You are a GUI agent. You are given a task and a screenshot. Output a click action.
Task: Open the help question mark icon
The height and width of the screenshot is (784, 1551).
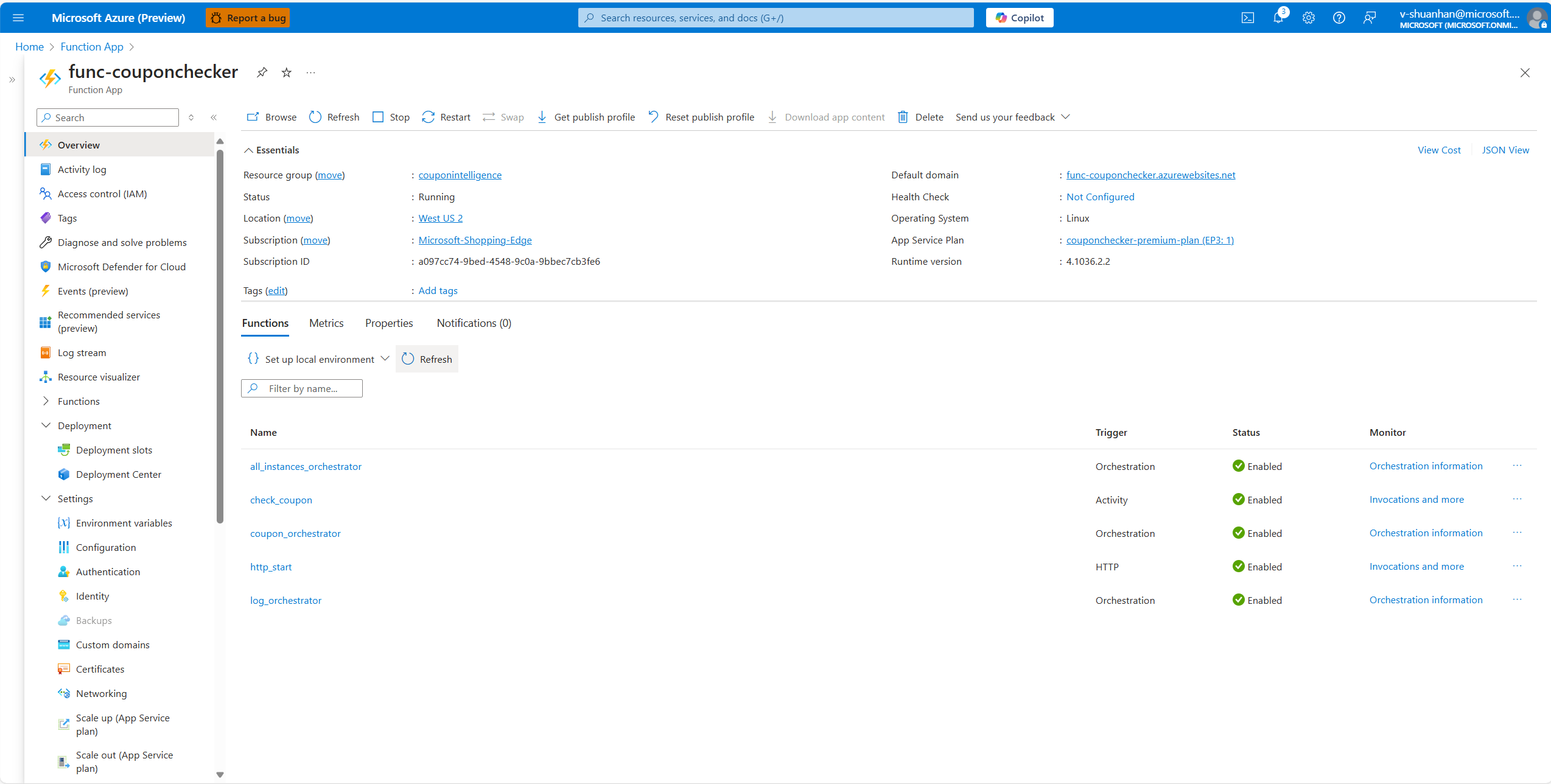1339,18
